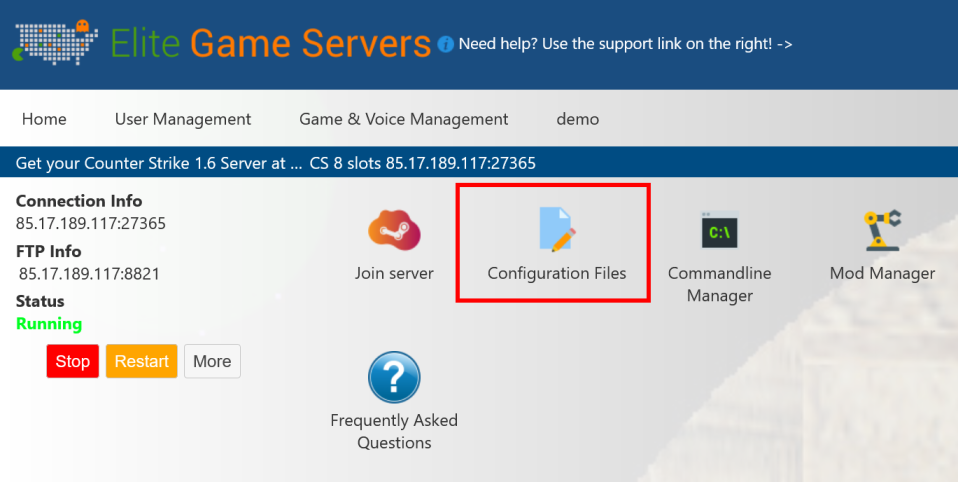Open the demo user menu
This screenshot has height=482, width=958.
577,119
